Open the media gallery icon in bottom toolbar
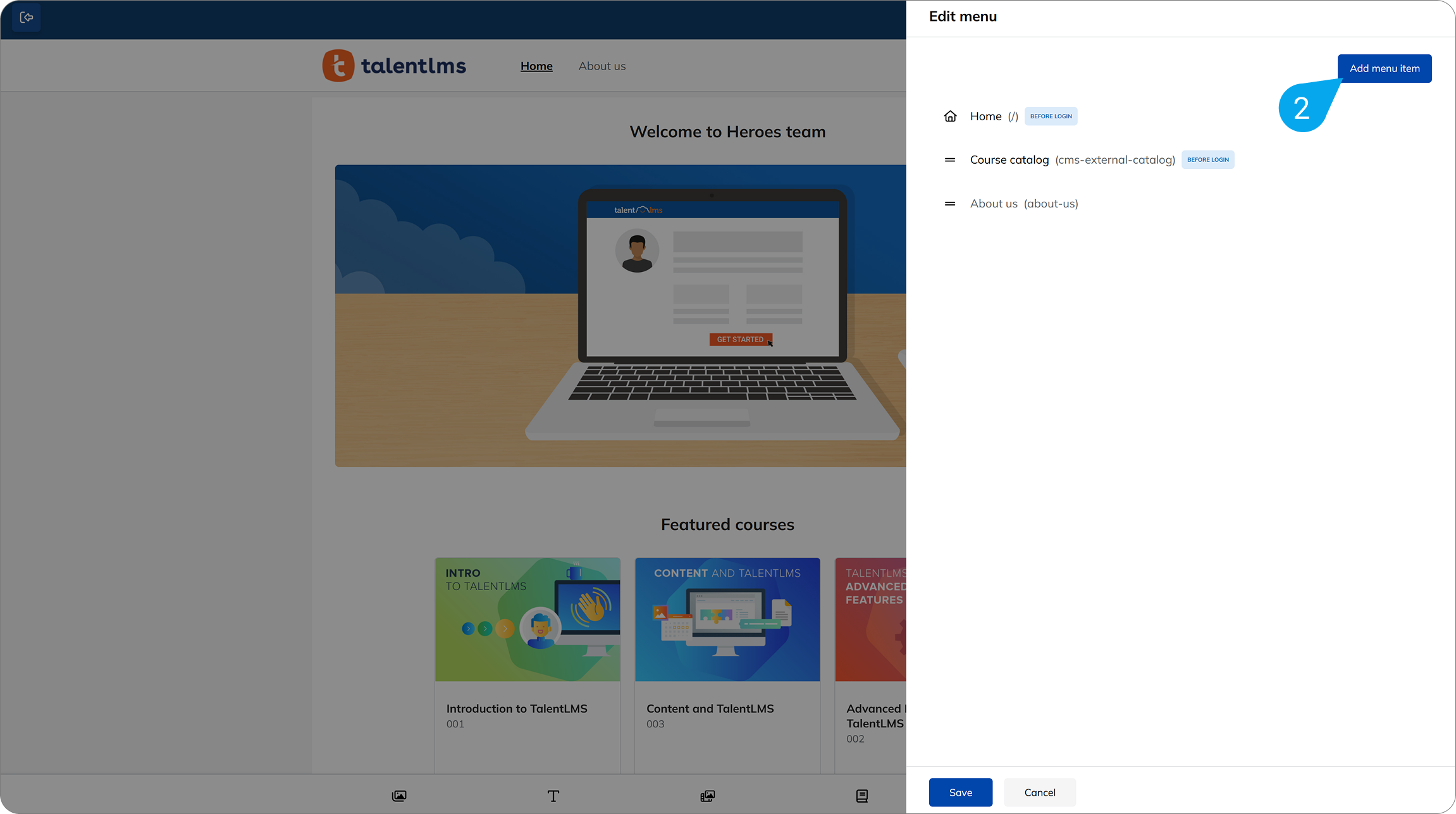 coord(708,796)
